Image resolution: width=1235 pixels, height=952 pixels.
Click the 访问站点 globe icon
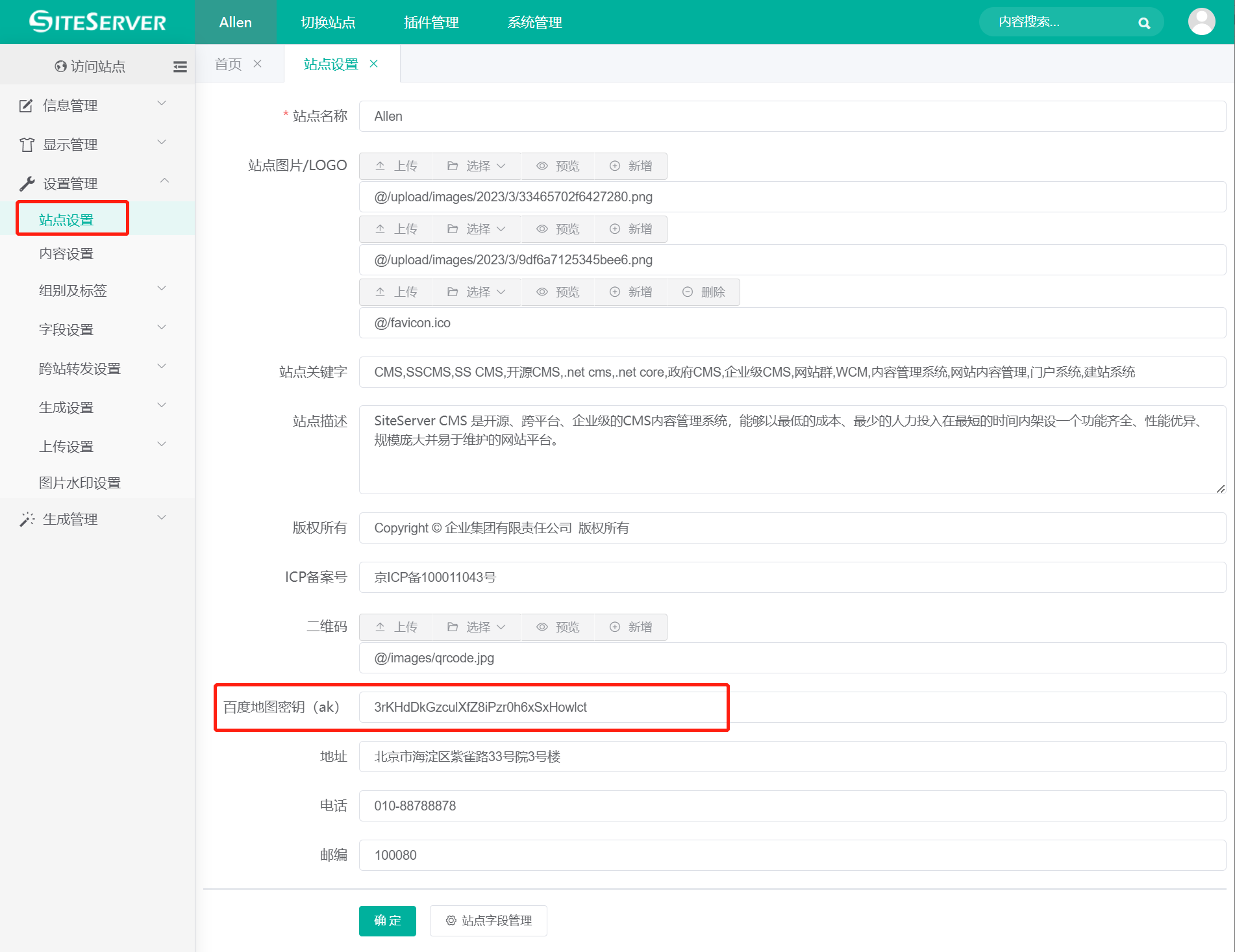click(59, 66)
